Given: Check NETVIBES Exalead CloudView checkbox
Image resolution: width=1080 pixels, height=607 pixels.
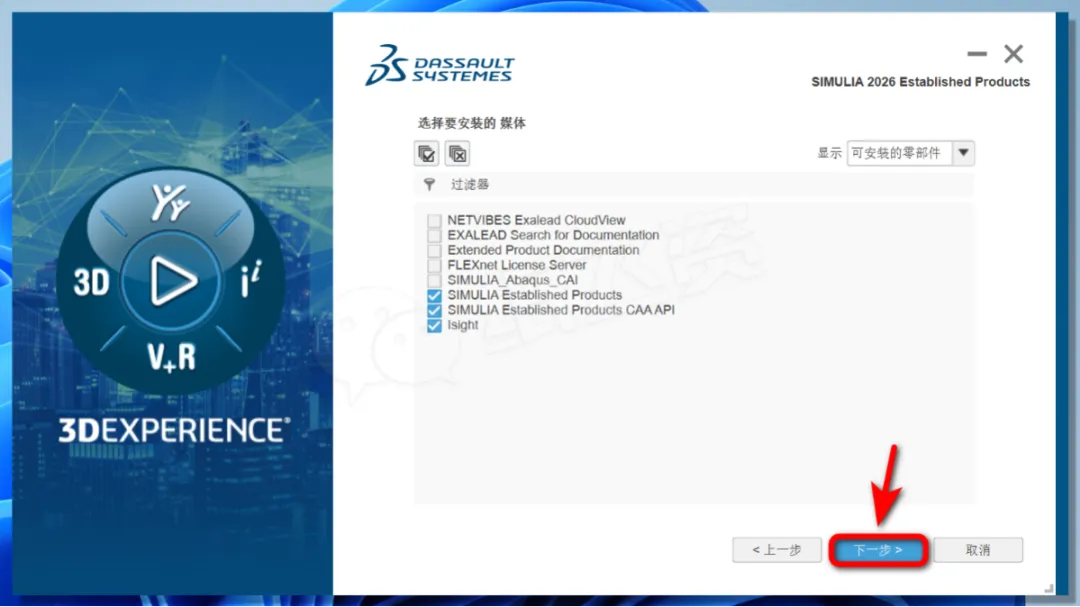Looking at the screenshot, I should click(434, 220).
